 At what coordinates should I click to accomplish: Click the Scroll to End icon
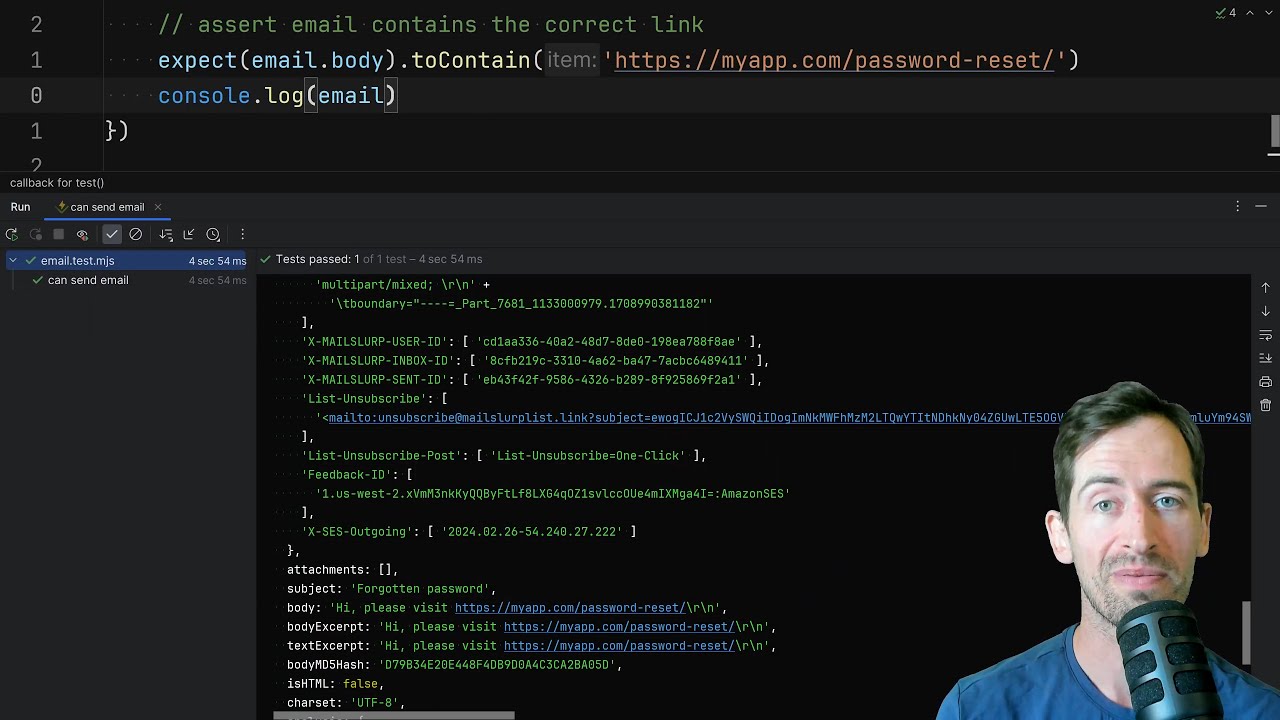coord(1265,358)
